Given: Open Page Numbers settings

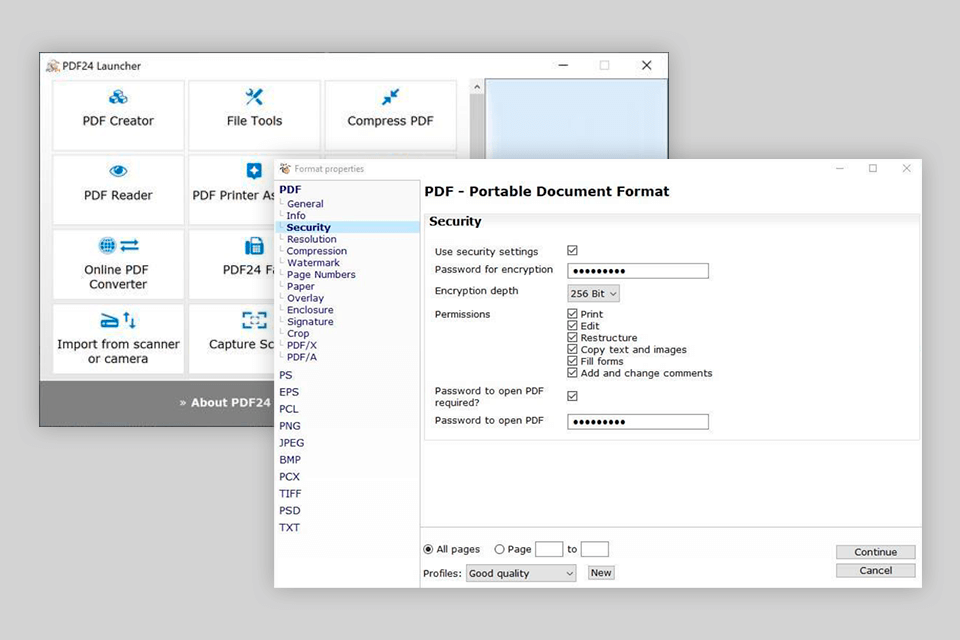Looking at the screenshot, I should 321,274.
